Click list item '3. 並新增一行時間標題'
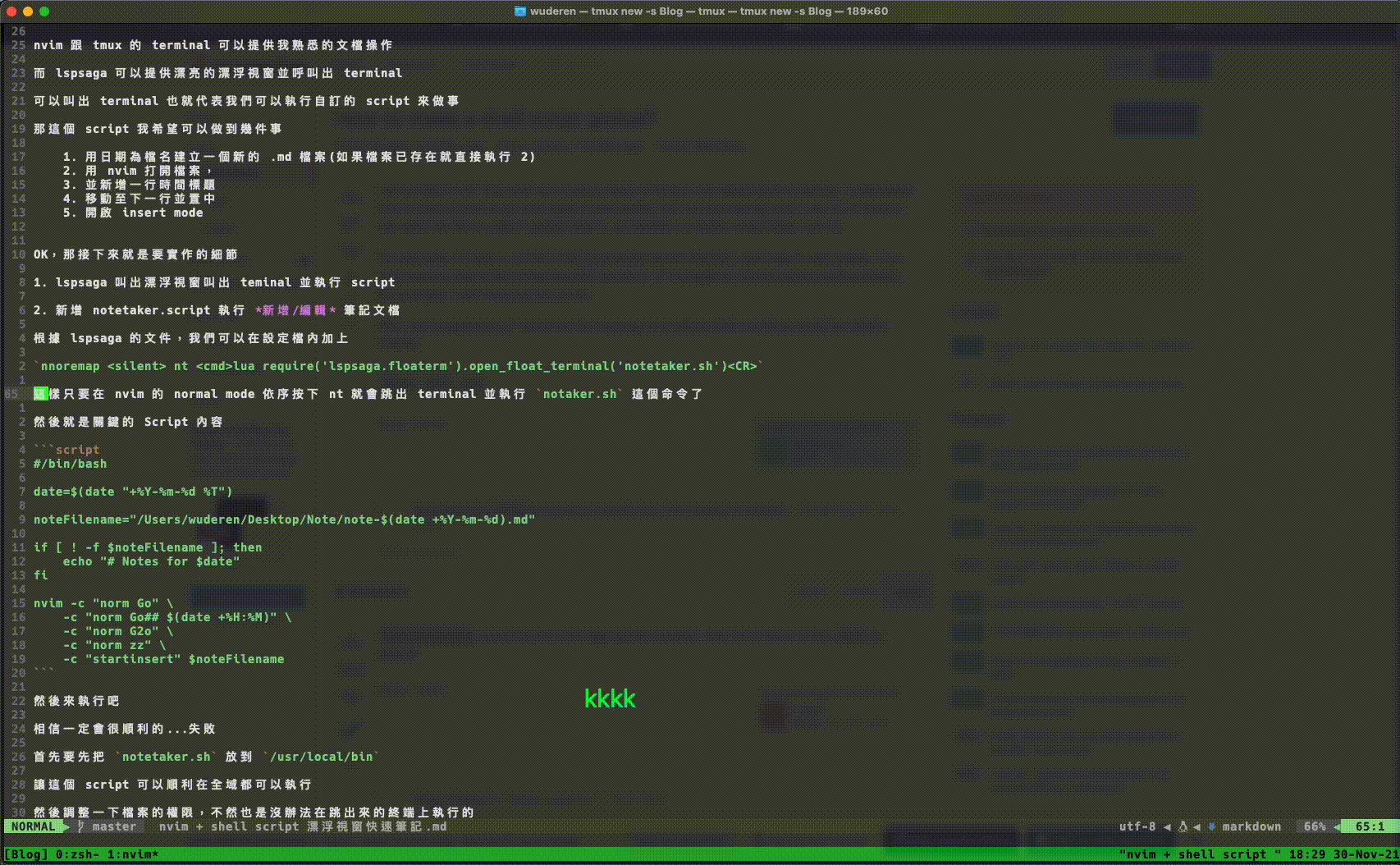1400x865 pixels. pyautogui.click(x=139, y=185)
